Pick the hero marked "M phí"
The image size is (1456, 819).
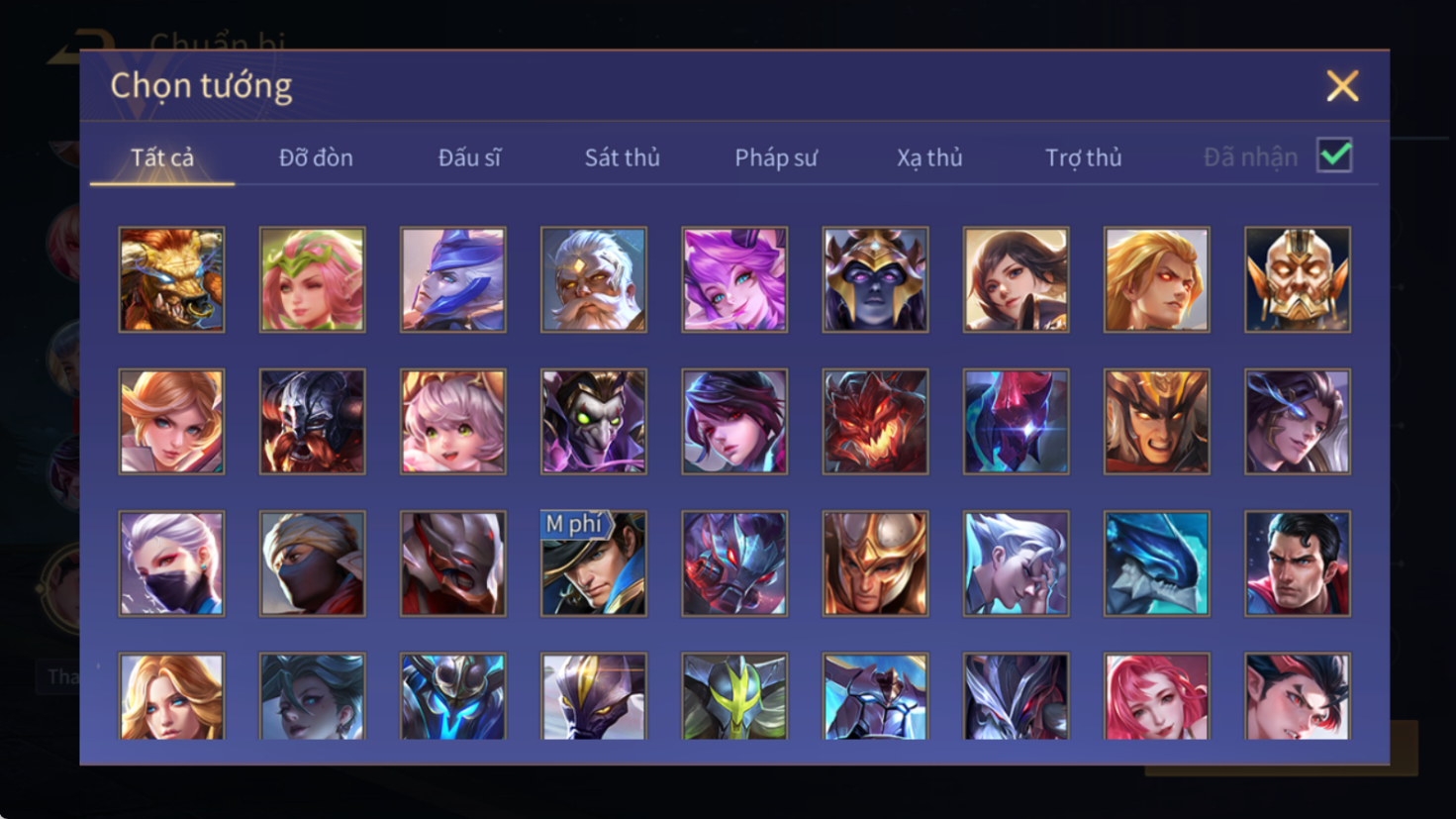click(594, 563)
